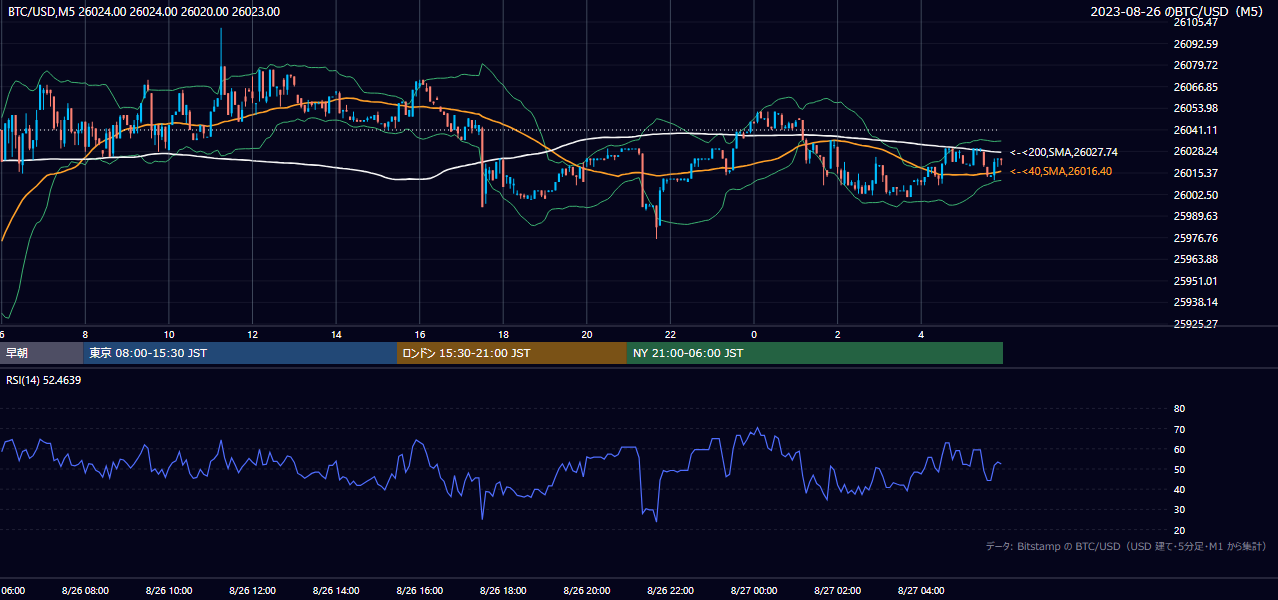Click the 8/26 20:00 time axis label

tap(587, 591)
